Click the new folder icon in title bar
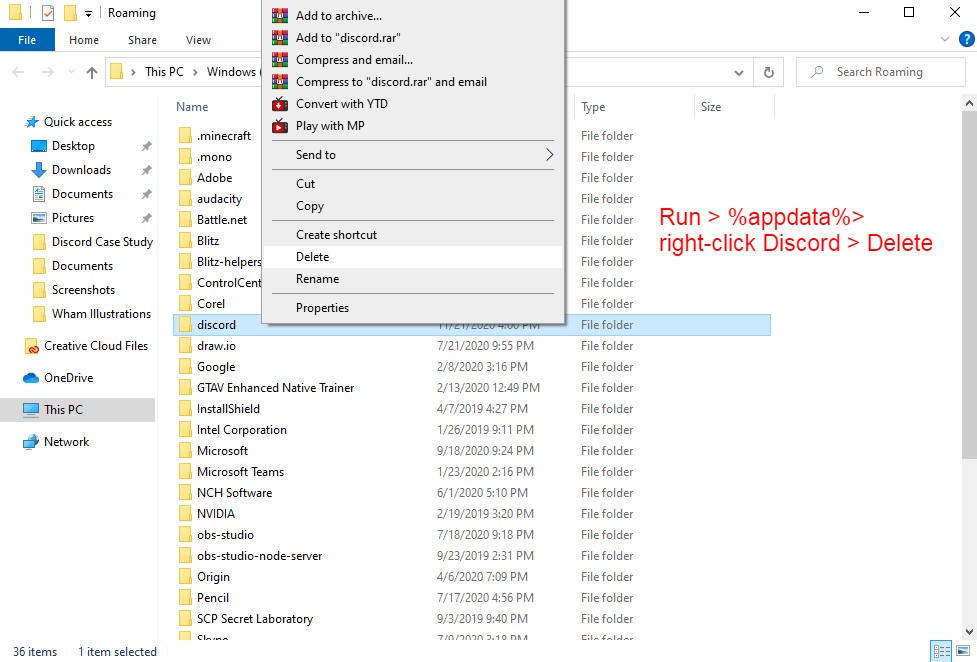 70,12
